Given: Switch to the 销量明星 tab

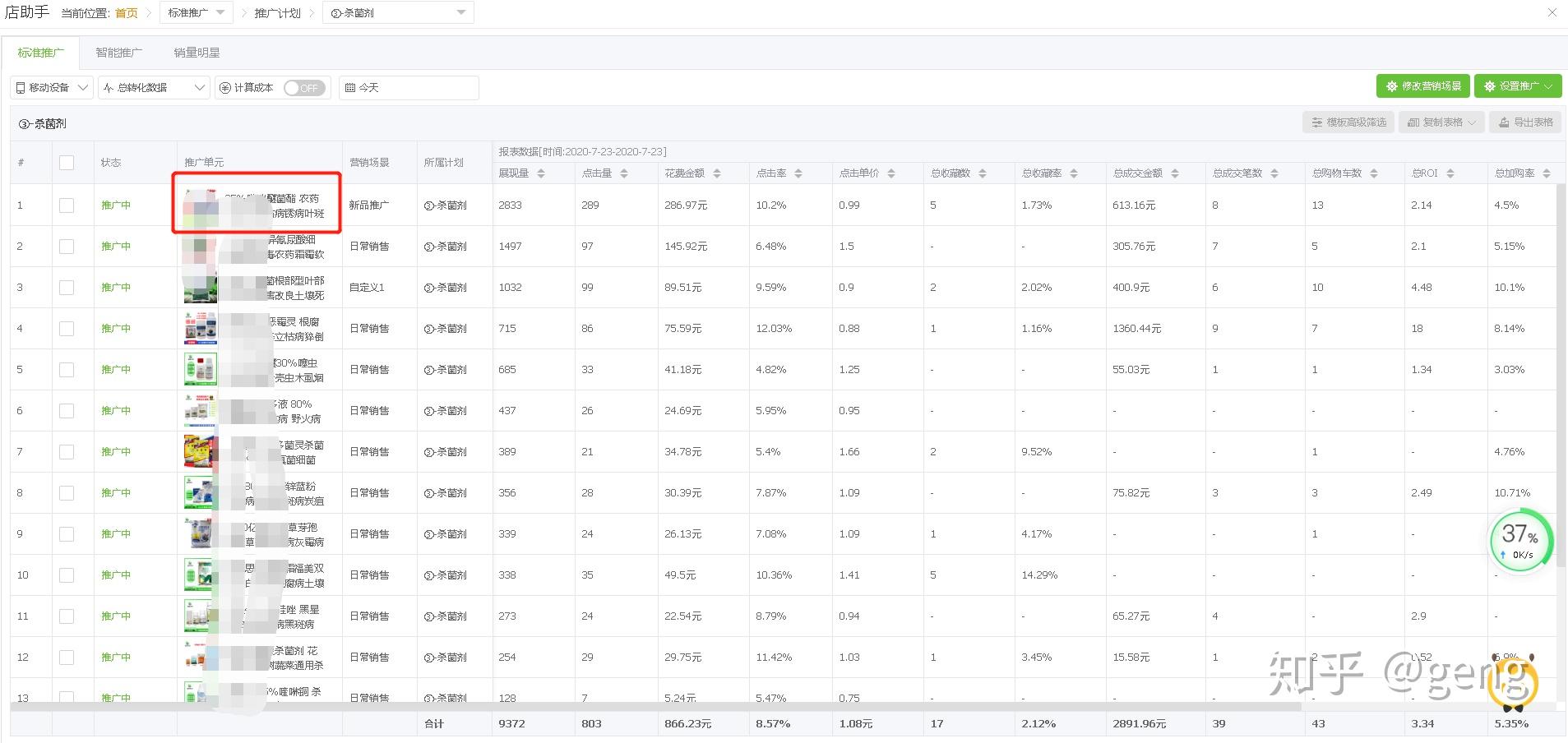Looking at the screenshot, I should pyautogui.click(x=197, y=53).
